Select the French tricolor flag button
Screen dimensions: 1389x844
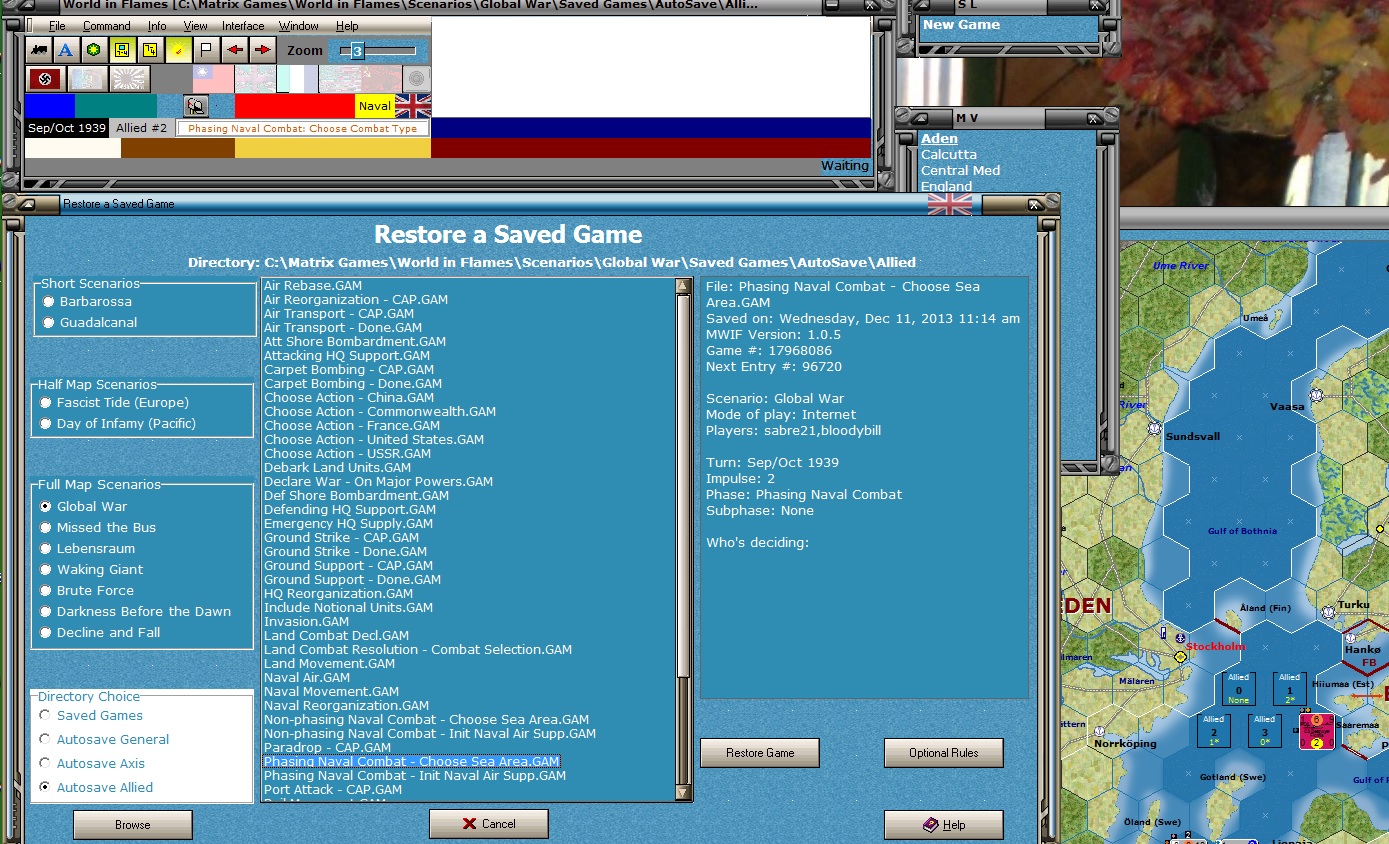(297, 79)
